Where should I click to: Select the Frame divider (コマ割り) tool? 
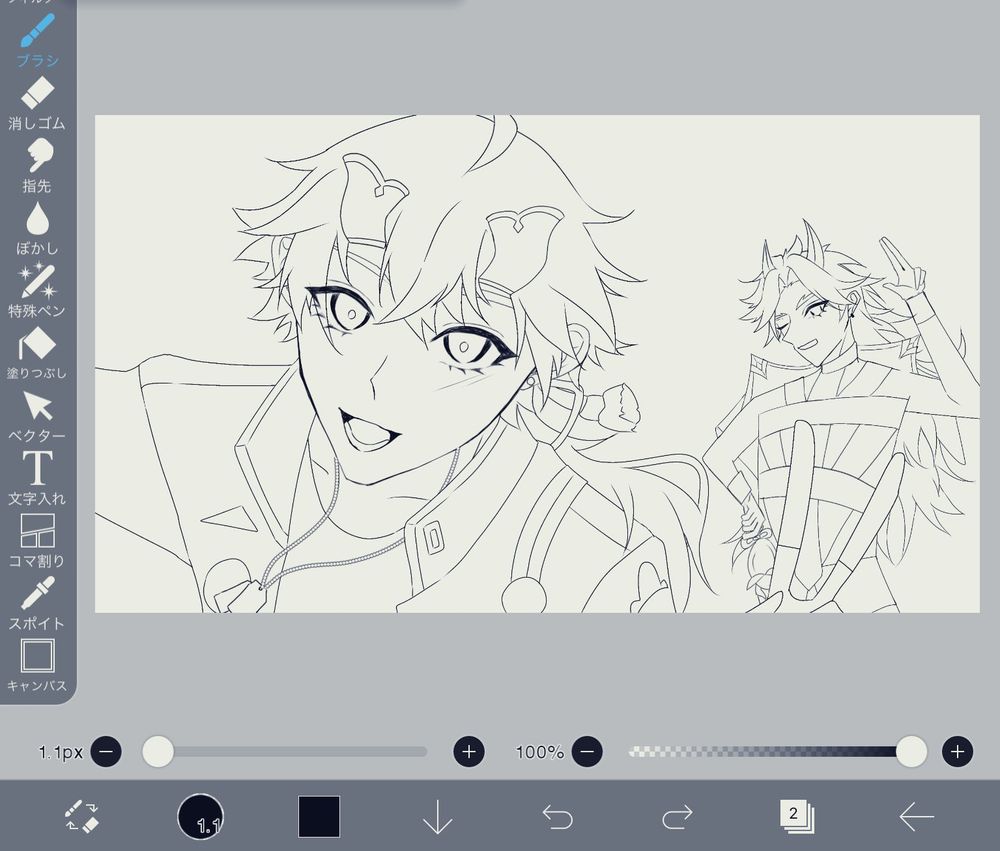click(x=37, y=542)
